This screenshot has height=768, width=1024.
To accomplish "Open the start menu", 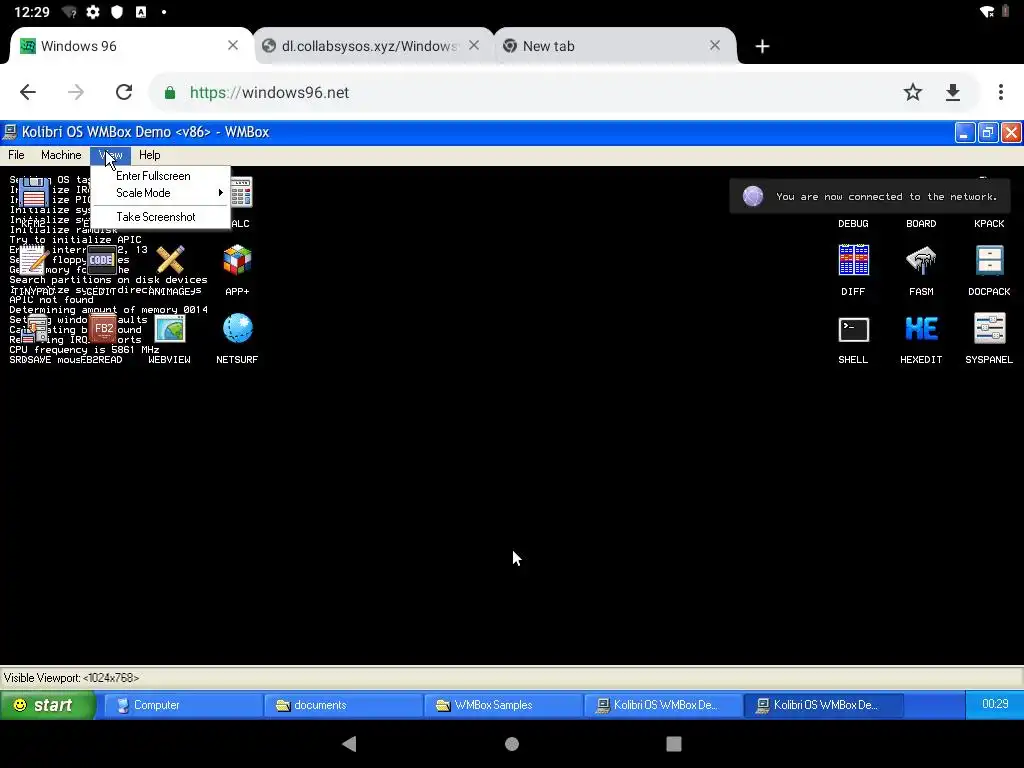I will 47,705.
